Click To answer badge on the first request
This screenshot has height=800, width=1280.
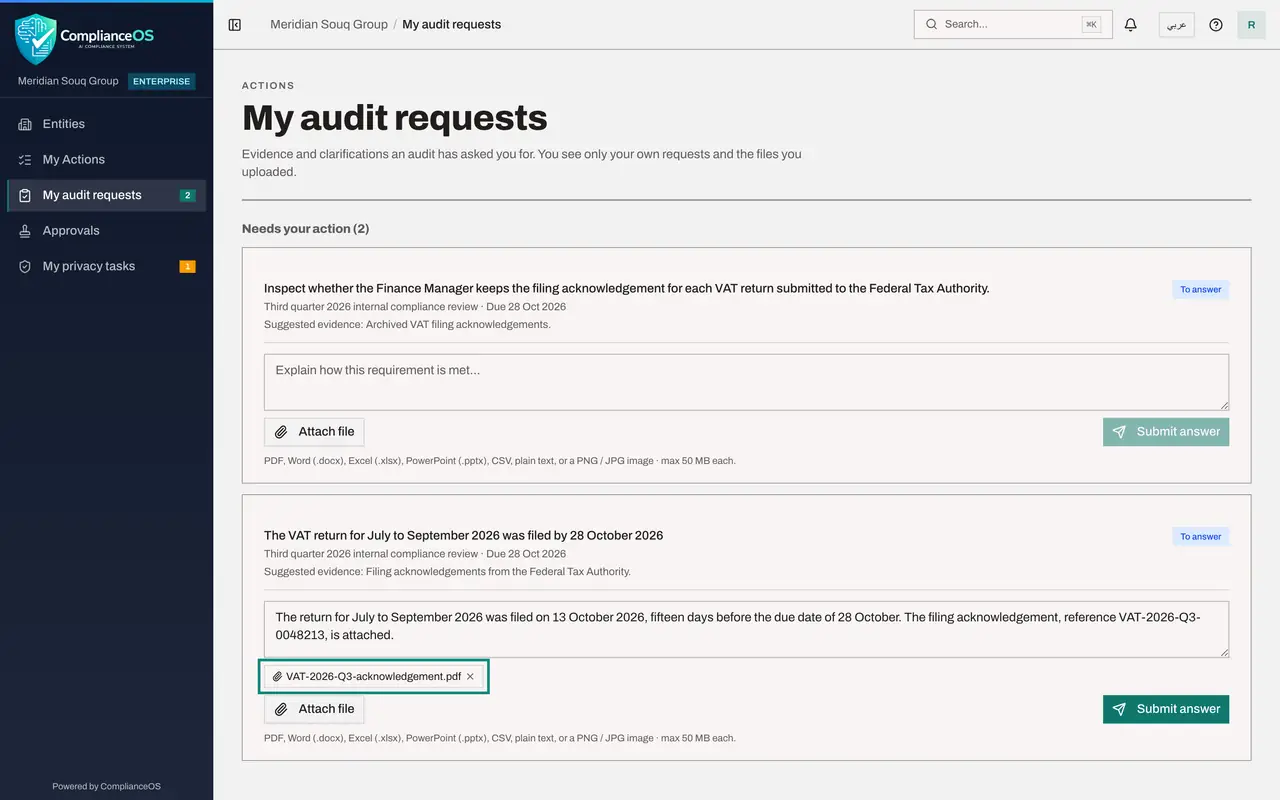[x=1200, y=290]
